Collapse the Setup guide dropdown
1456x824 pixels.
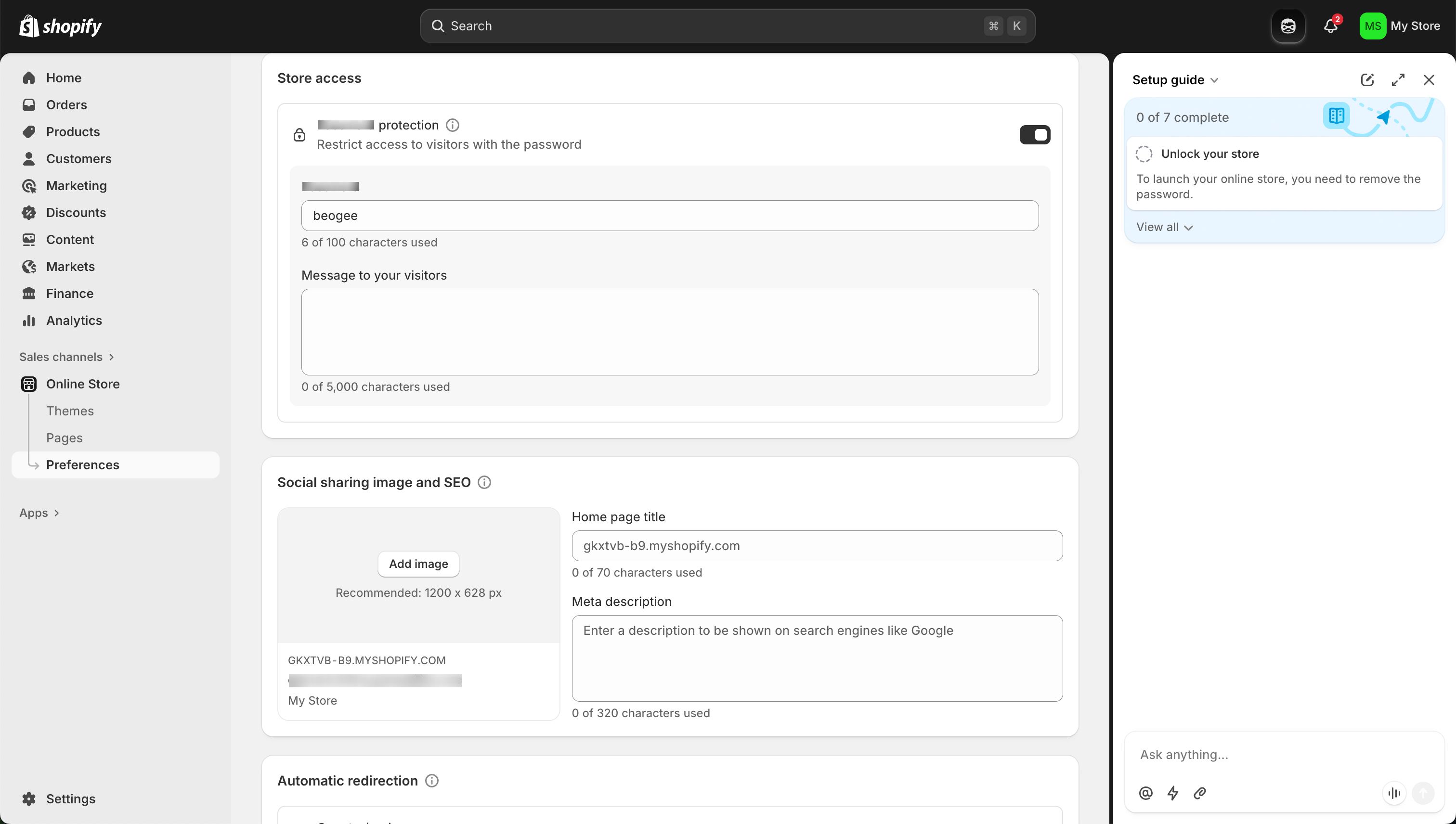tap(1214, 80)
